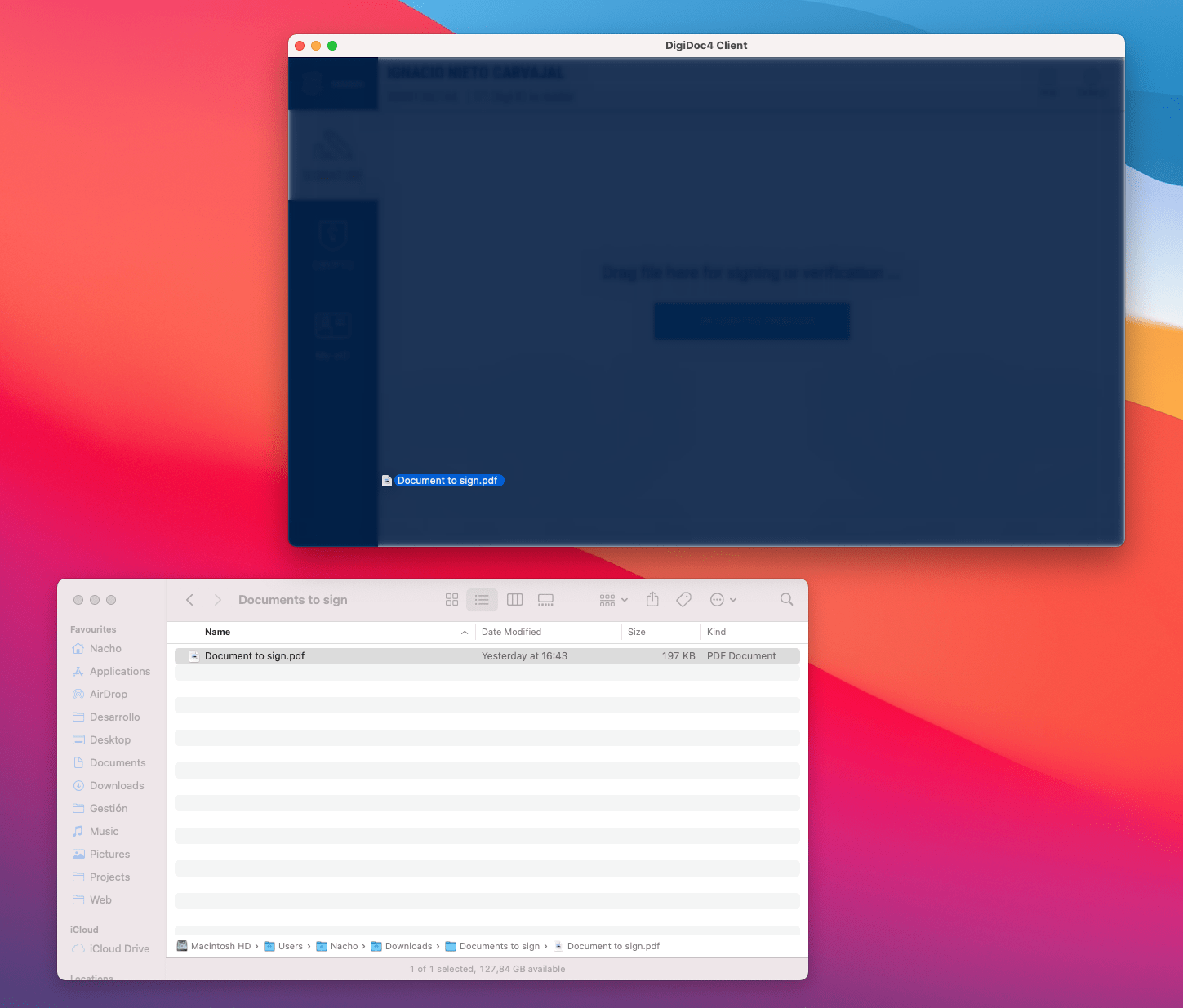The image size is (1183, 1008).
Task: Sort by Name column header
Action: pyautogui.click(x=218, y=632)
